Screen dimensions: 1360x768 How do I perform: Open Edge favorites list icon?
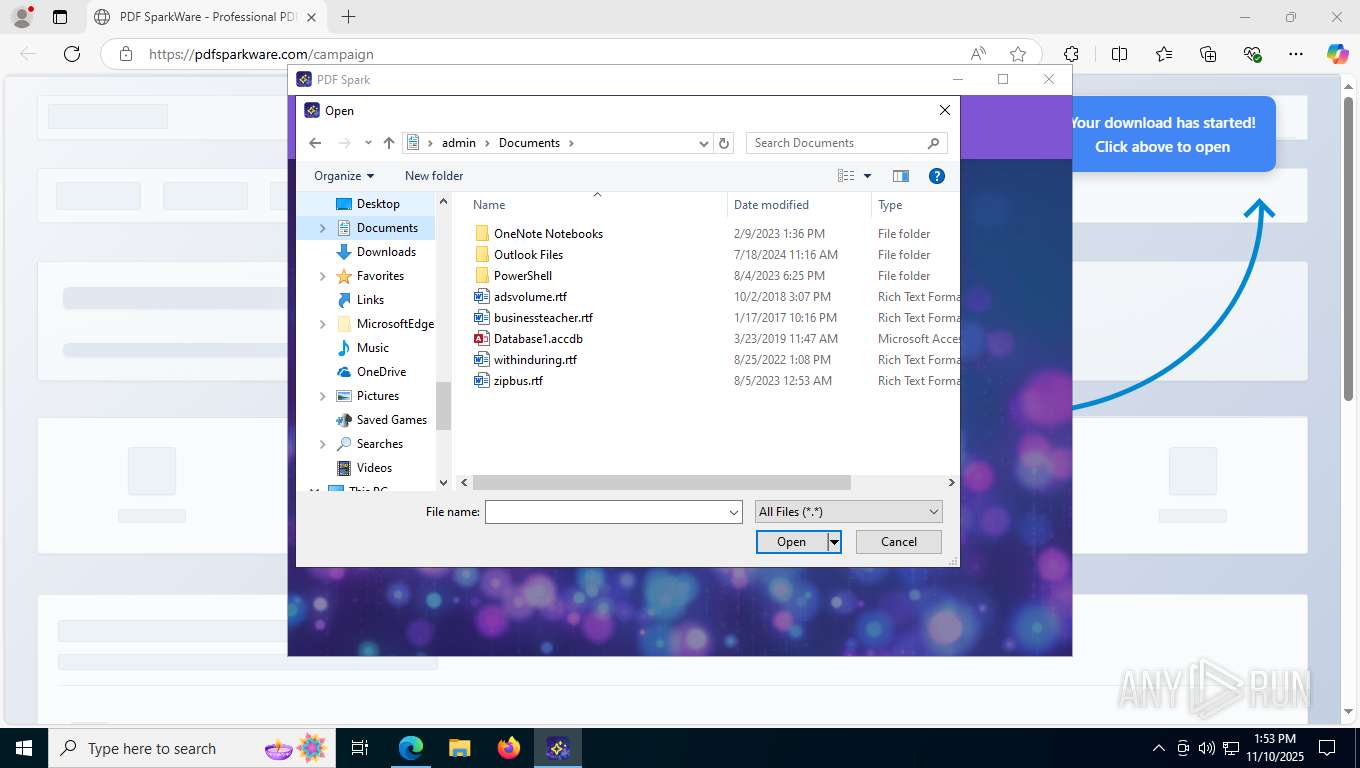click(1164, 54)
